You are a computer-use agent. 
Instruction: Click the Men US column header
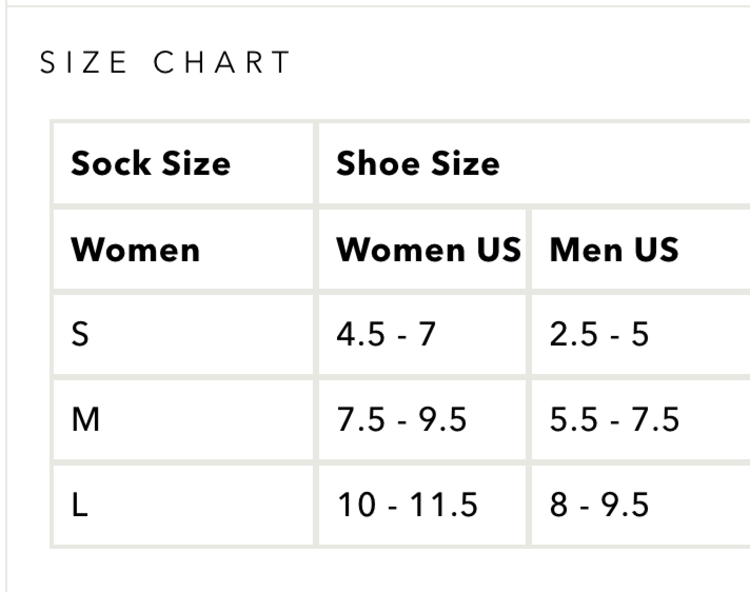pyautogui.click(x=614, y=249)
